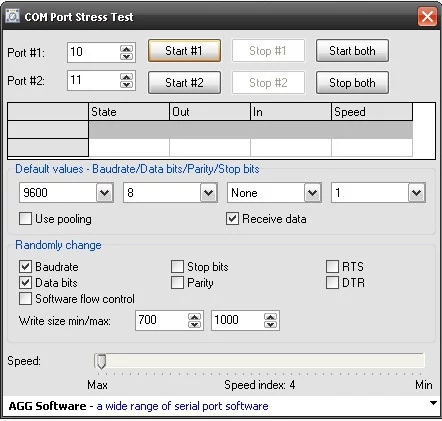Click the Speed slider thumb
The image size is (442, 421).
coord(101,361)
